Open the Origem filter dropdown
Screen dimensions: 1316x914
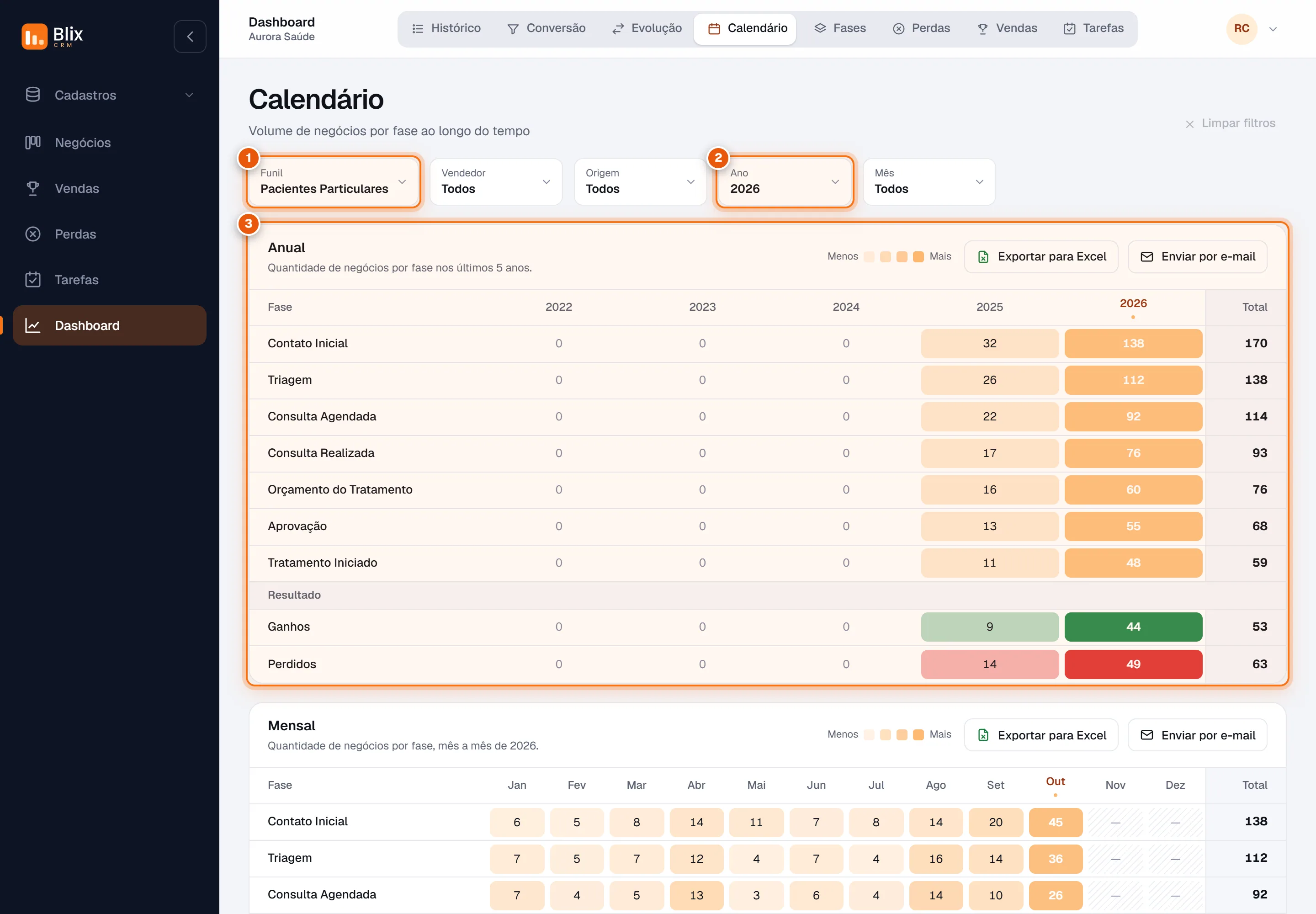[640, 181]
